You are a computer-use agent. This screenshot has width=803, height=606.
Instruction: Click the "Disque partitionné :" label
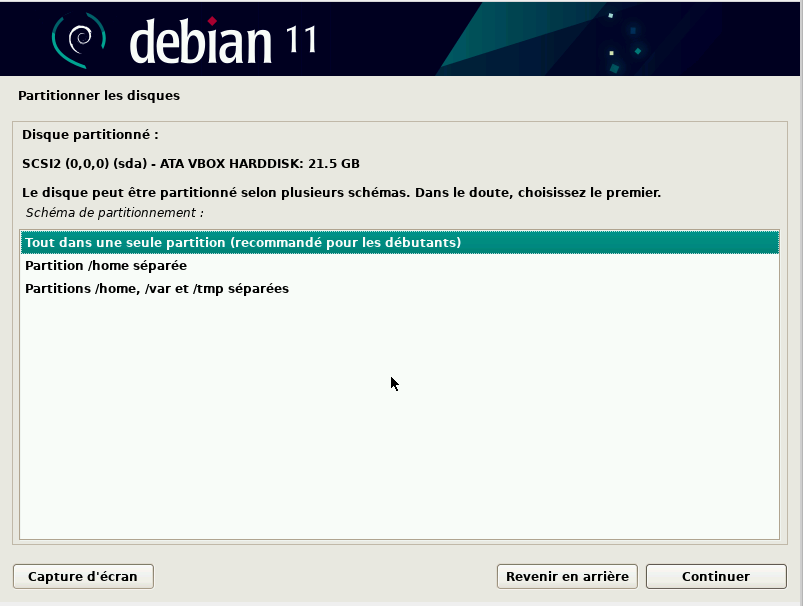coord(90,134)
